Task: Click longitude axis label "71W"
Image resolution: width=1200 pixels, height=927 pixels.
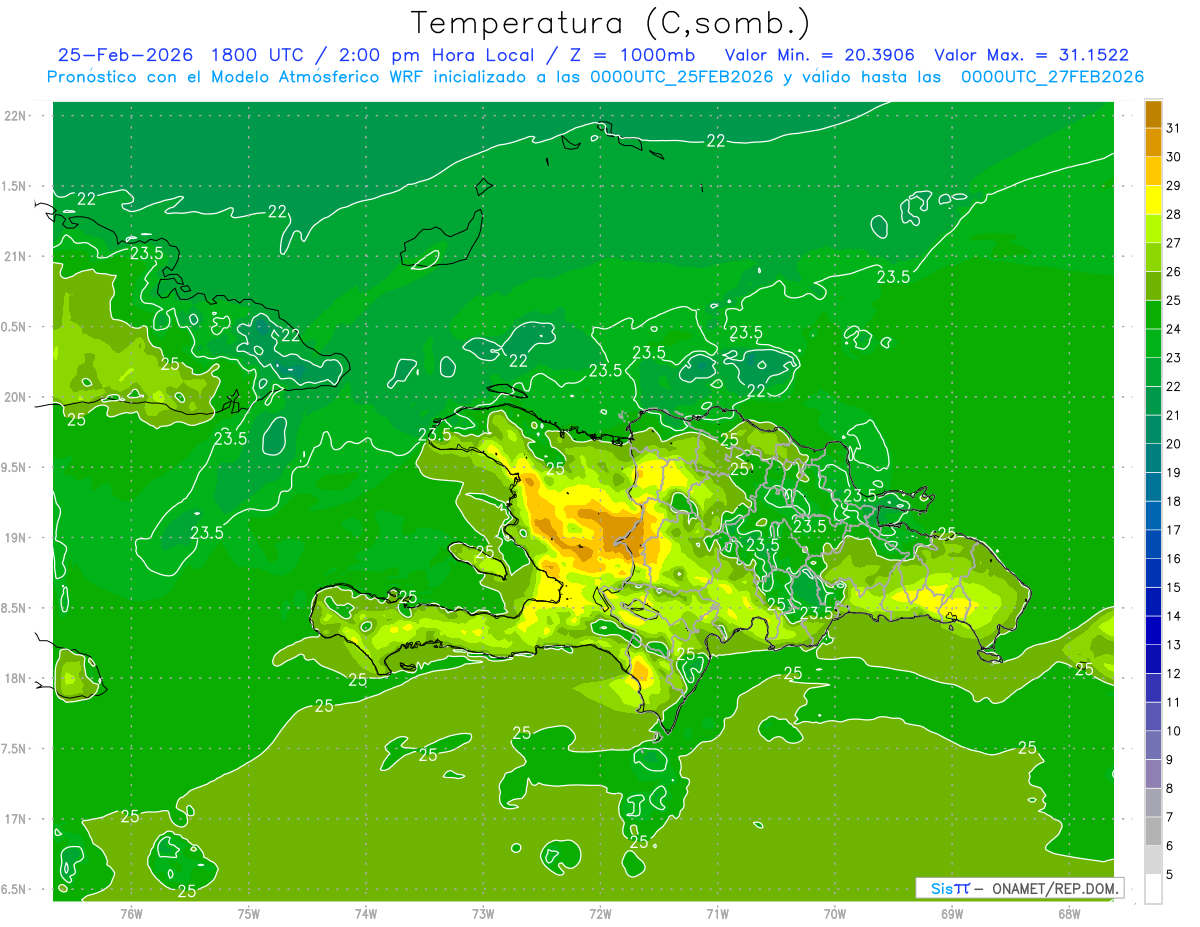Action: pos(717,914)
